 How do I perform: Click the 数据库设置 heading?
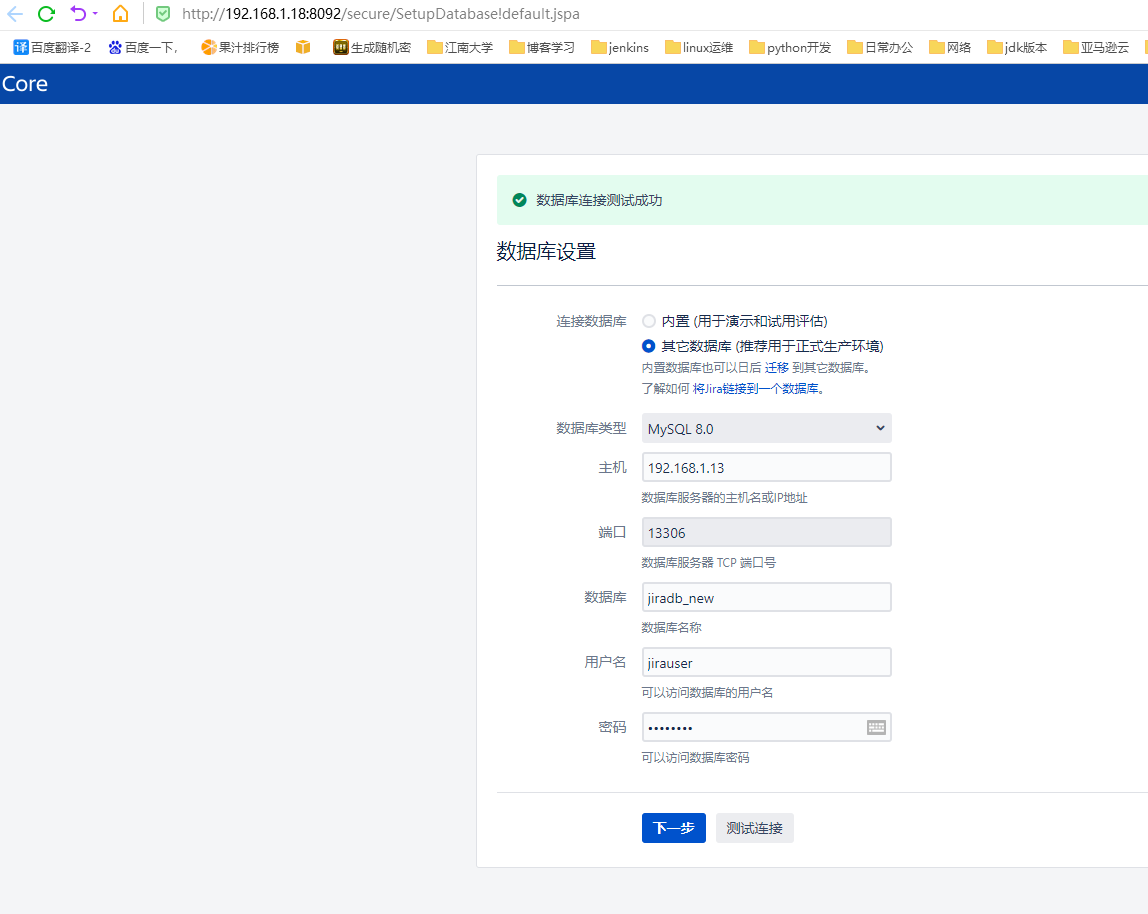tap(546, 252)
